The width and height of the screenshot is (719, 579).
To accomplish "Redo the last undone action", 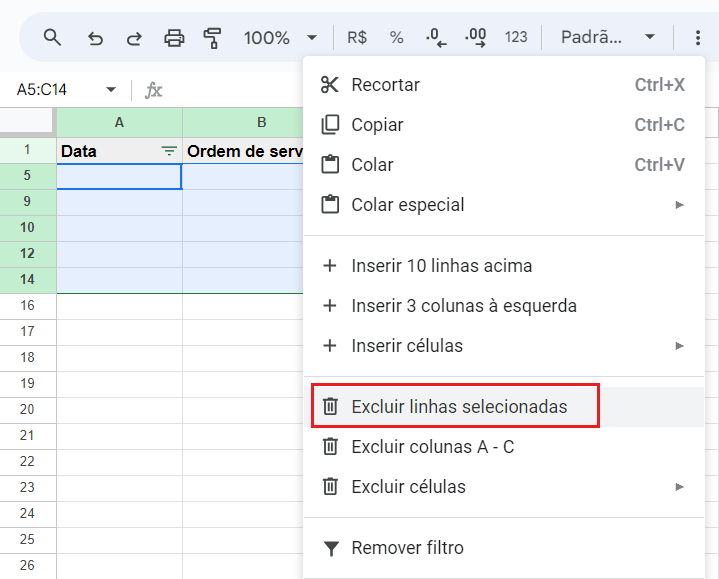I will [x=134, y=38].
